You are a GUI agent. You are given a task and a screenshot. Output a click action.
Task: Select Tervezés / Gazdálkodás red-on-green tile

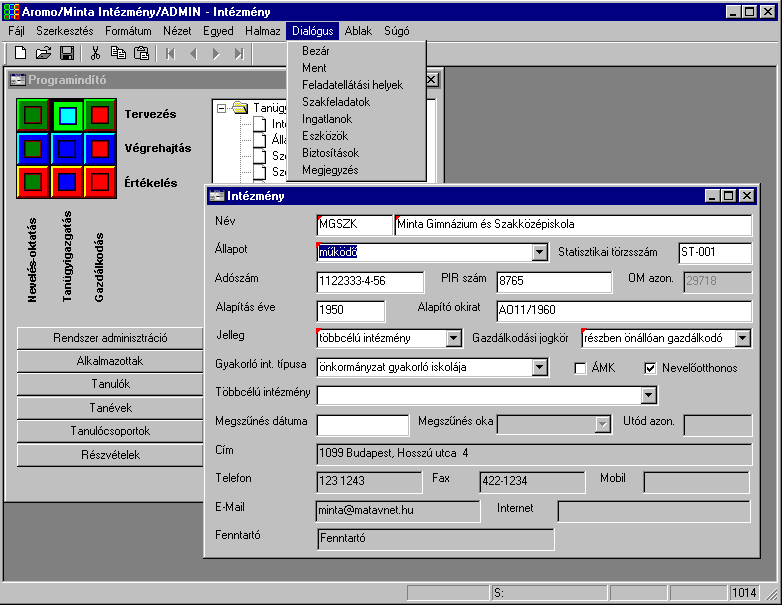pos(100,115)
